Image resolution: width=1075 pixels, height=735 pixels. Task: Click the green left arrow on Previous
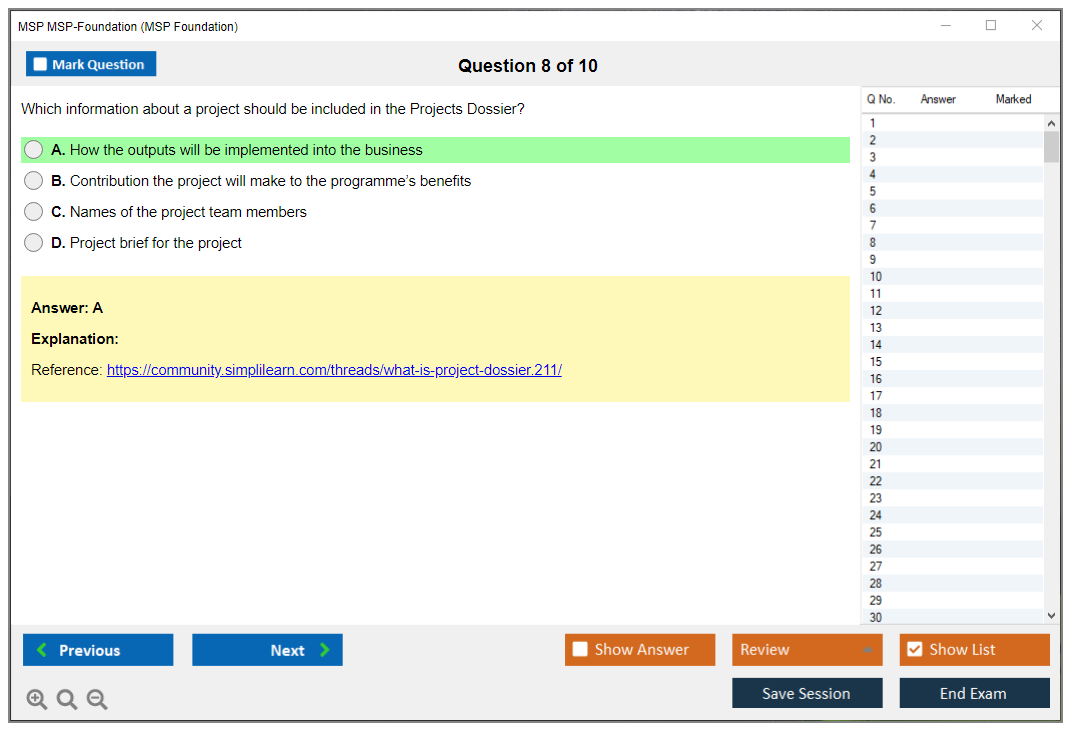pos(42,650)
